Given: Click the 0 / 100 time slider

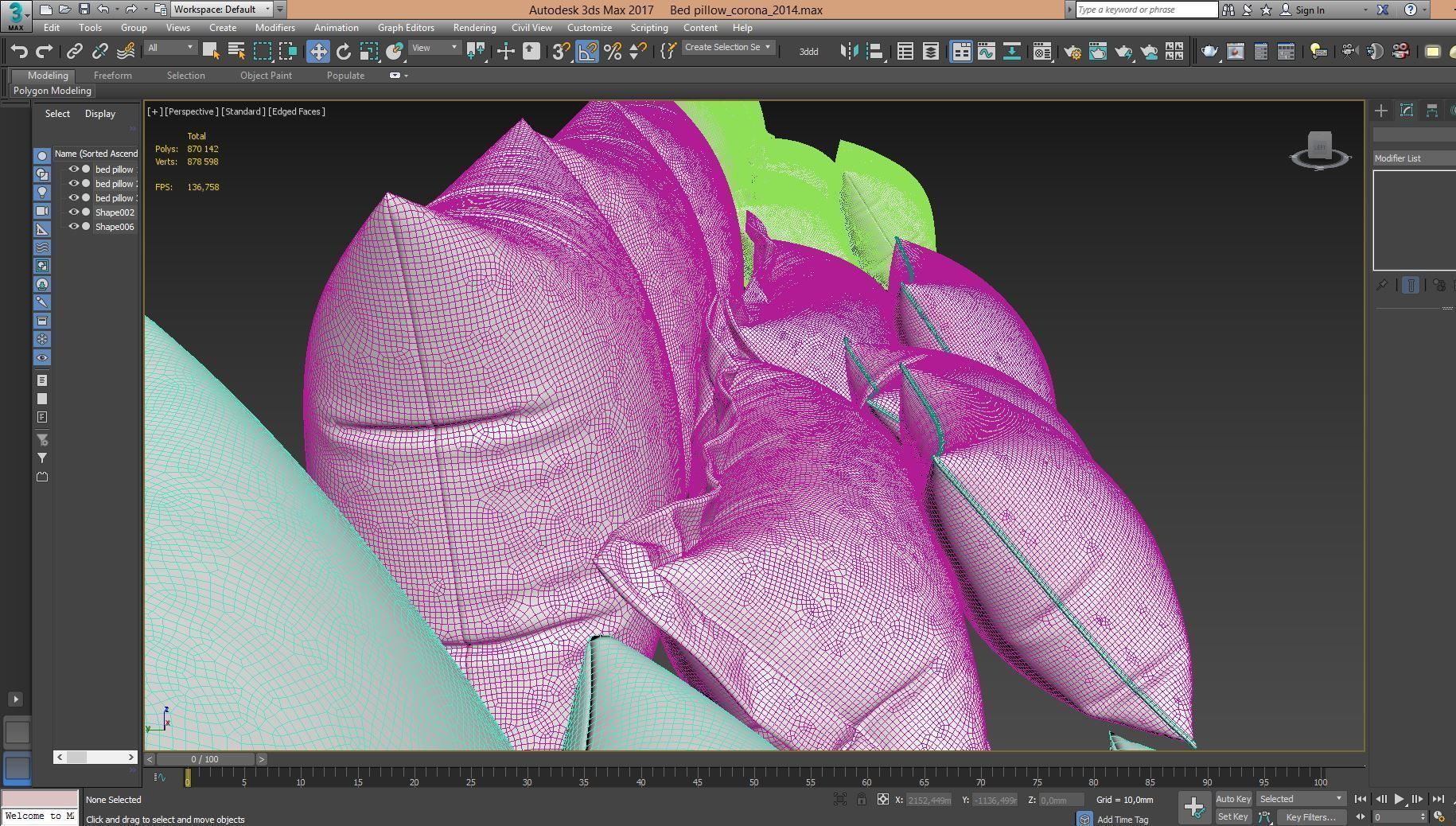Looking at the screenshot, I should [x=206, y=759].
